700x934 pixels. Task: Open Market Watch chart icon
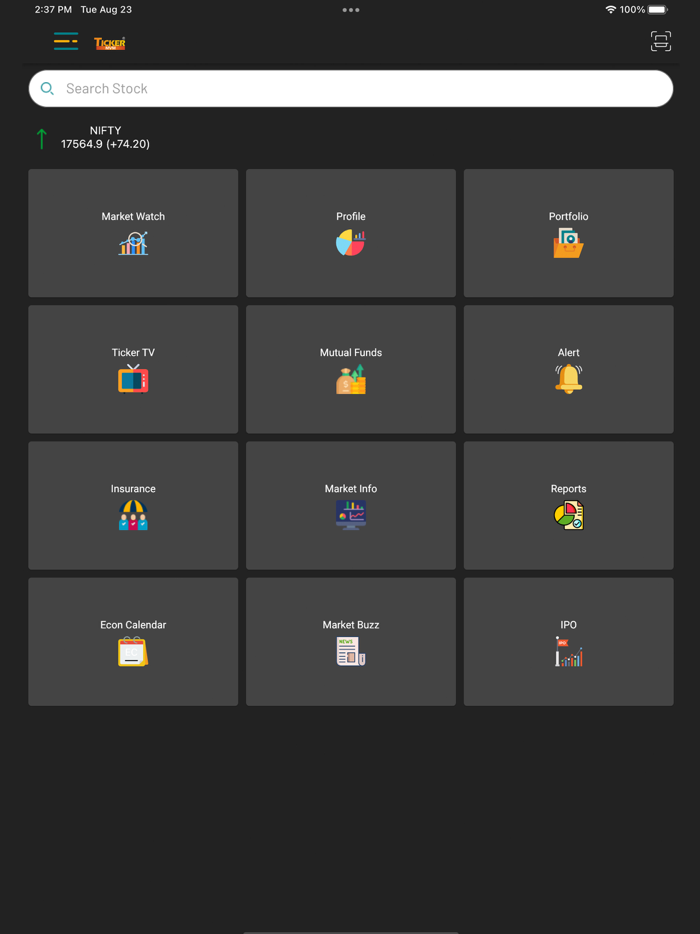133,243
